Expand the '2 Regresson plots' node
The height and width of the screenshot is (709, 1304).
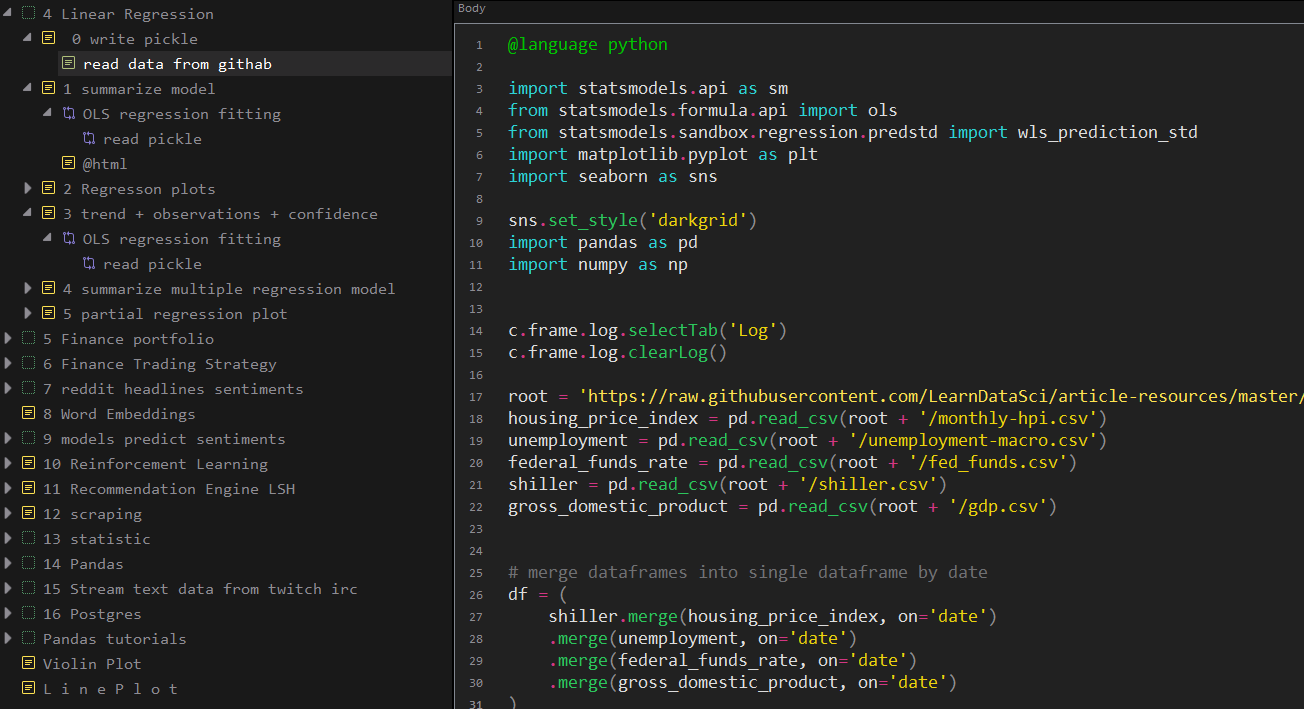(x=28, y=189)
